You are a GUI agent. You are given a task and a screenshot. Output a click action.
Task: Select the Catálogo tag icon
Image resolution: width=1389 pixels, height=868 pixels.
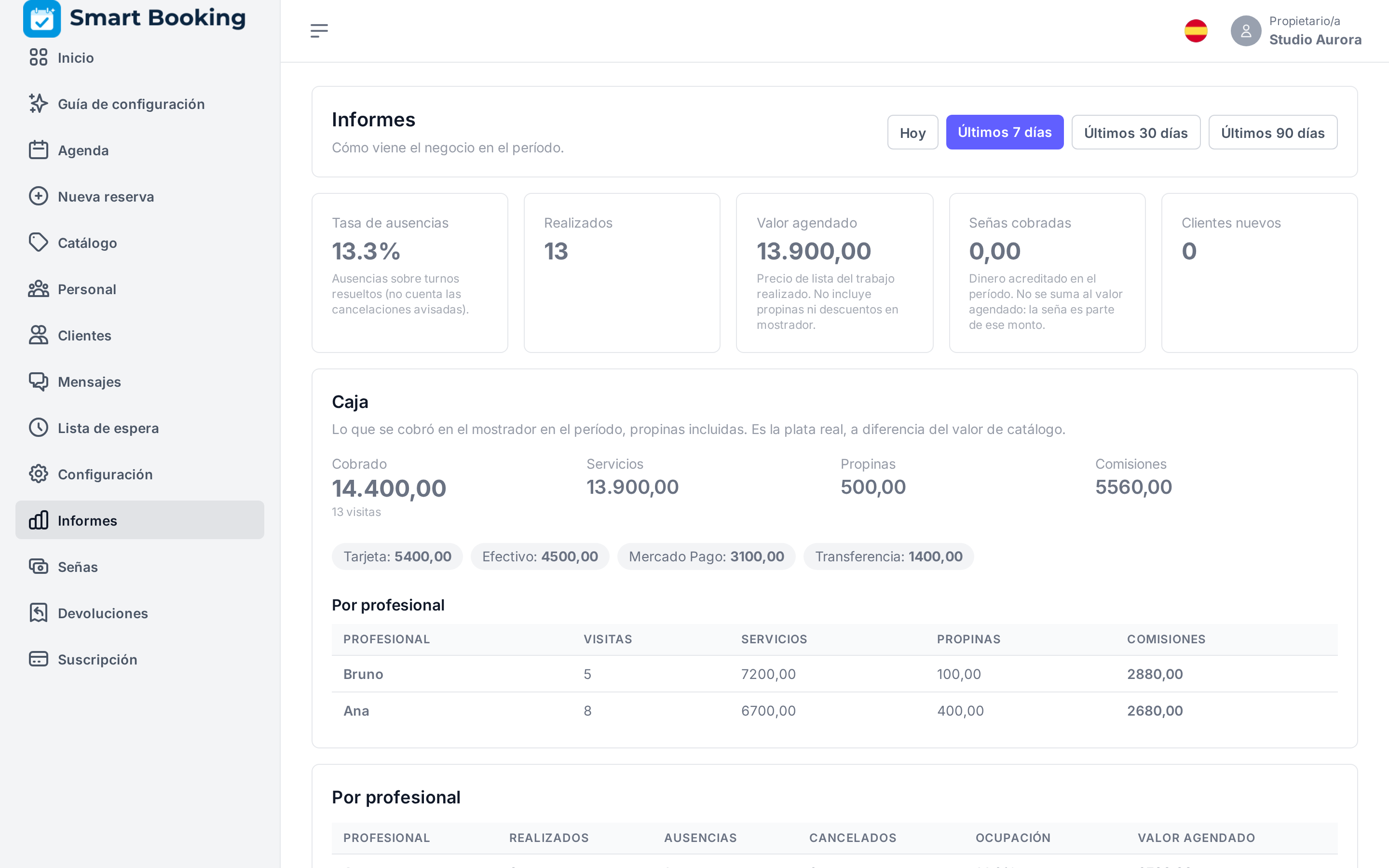click(x=39, y=243)
